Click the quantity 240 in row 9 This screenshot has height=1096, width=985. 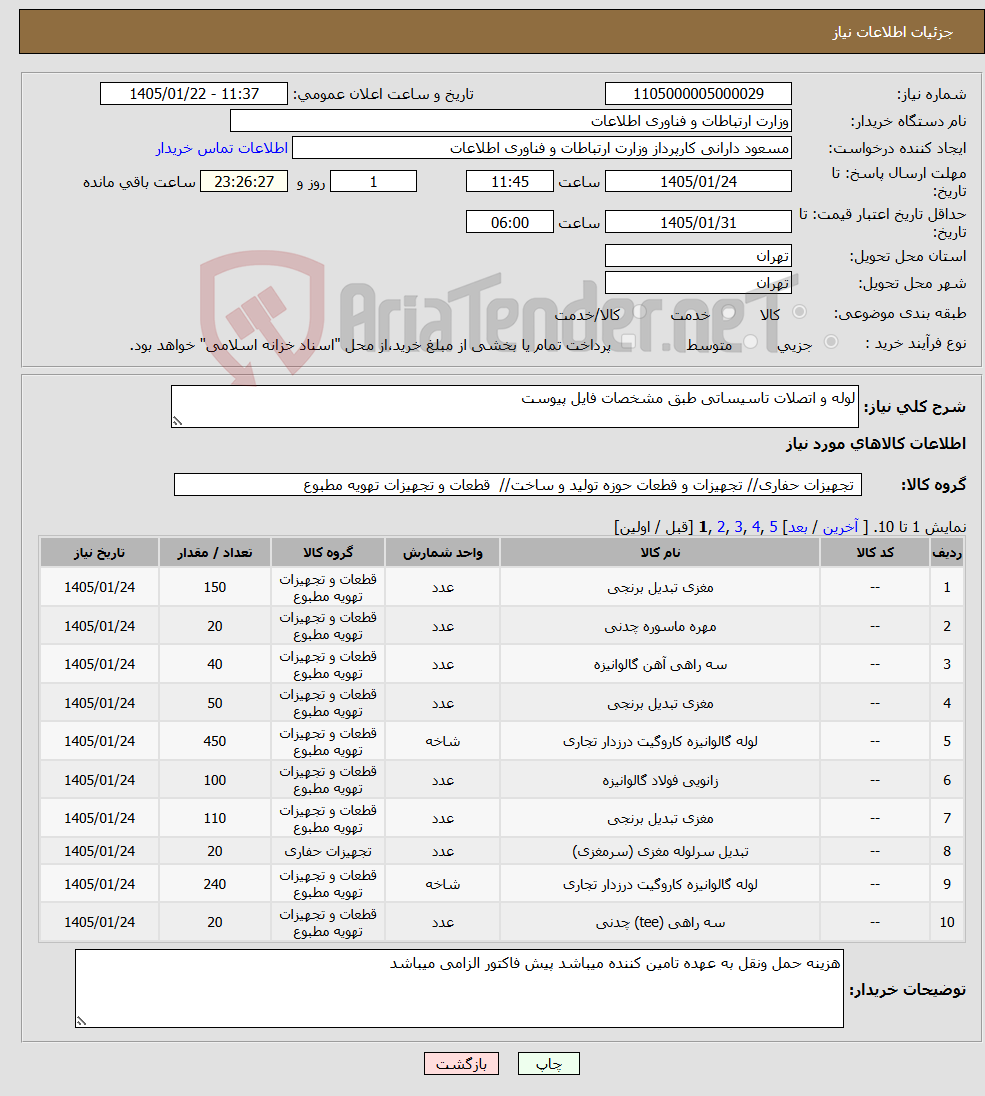pos(215,884)
